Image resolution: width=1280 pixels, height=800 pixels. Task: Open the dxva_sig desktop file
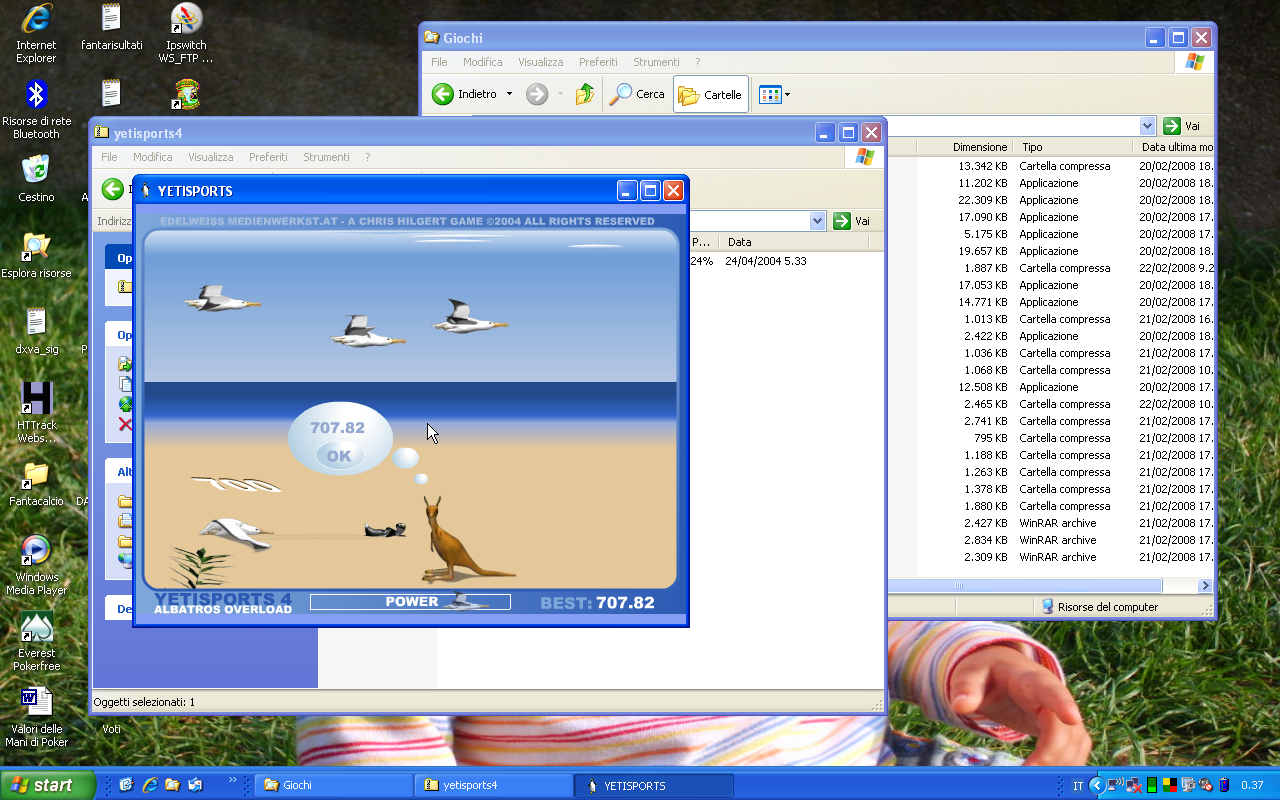tap(36, 331)
